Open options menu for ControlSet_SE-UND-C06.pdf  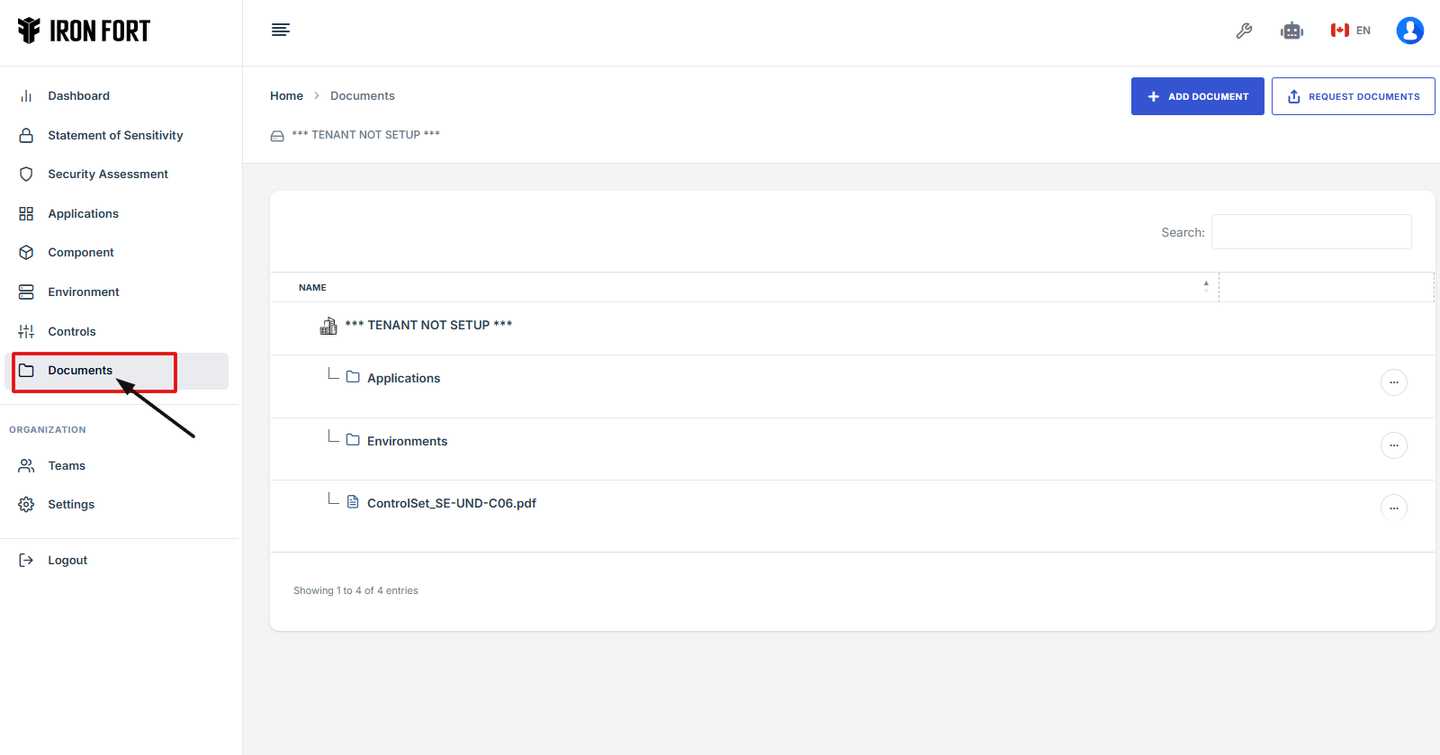tap(1393, 508)
